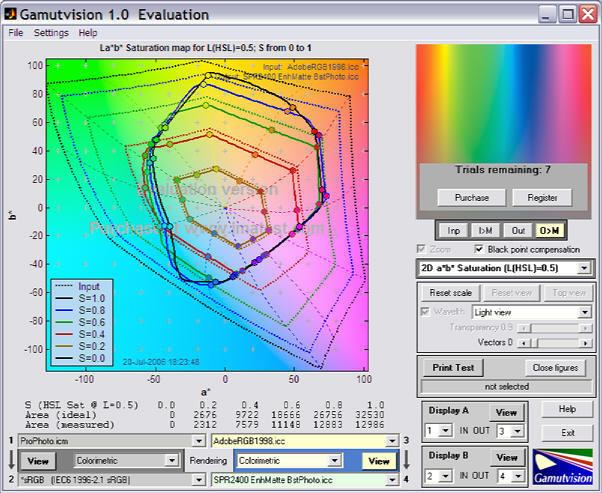The image size is (602, 493).
Task: Open the AdobeRGB1998.icc profile dropdown
Action: [305, 441]
